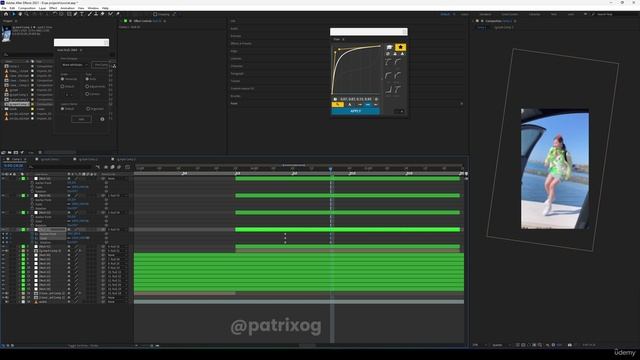
Task: Open the graph editor icon in timeline header
Action: tap(127, 167)
